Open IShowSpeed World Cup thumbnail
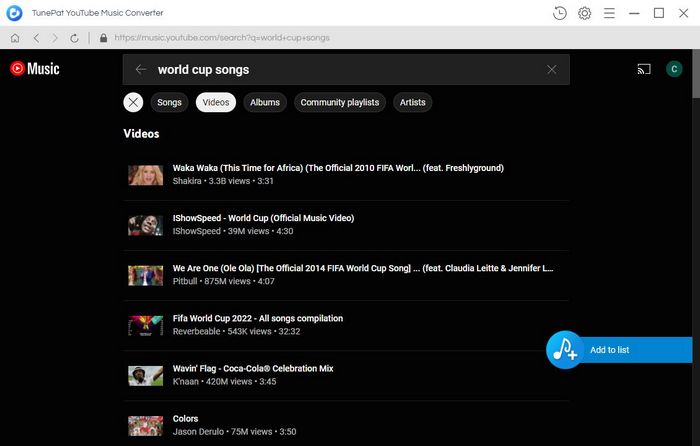 click(x=146, y=225)
